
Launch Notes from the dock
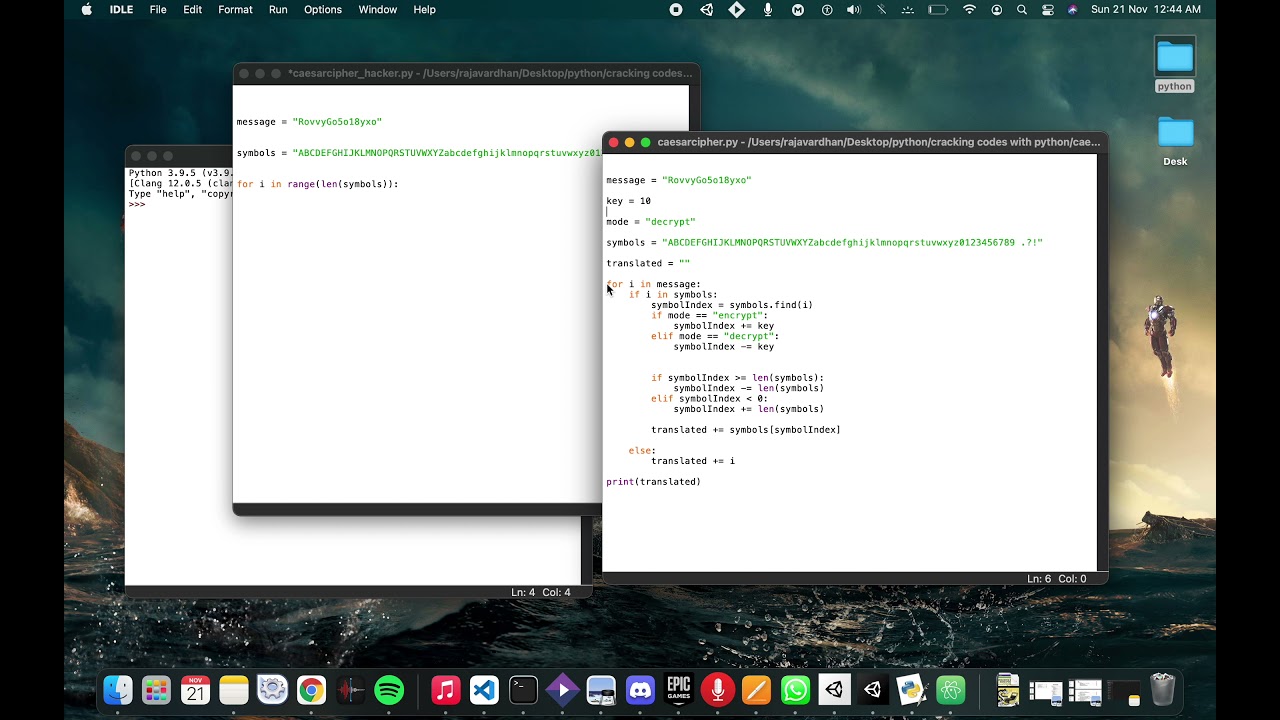coord(234,690)
